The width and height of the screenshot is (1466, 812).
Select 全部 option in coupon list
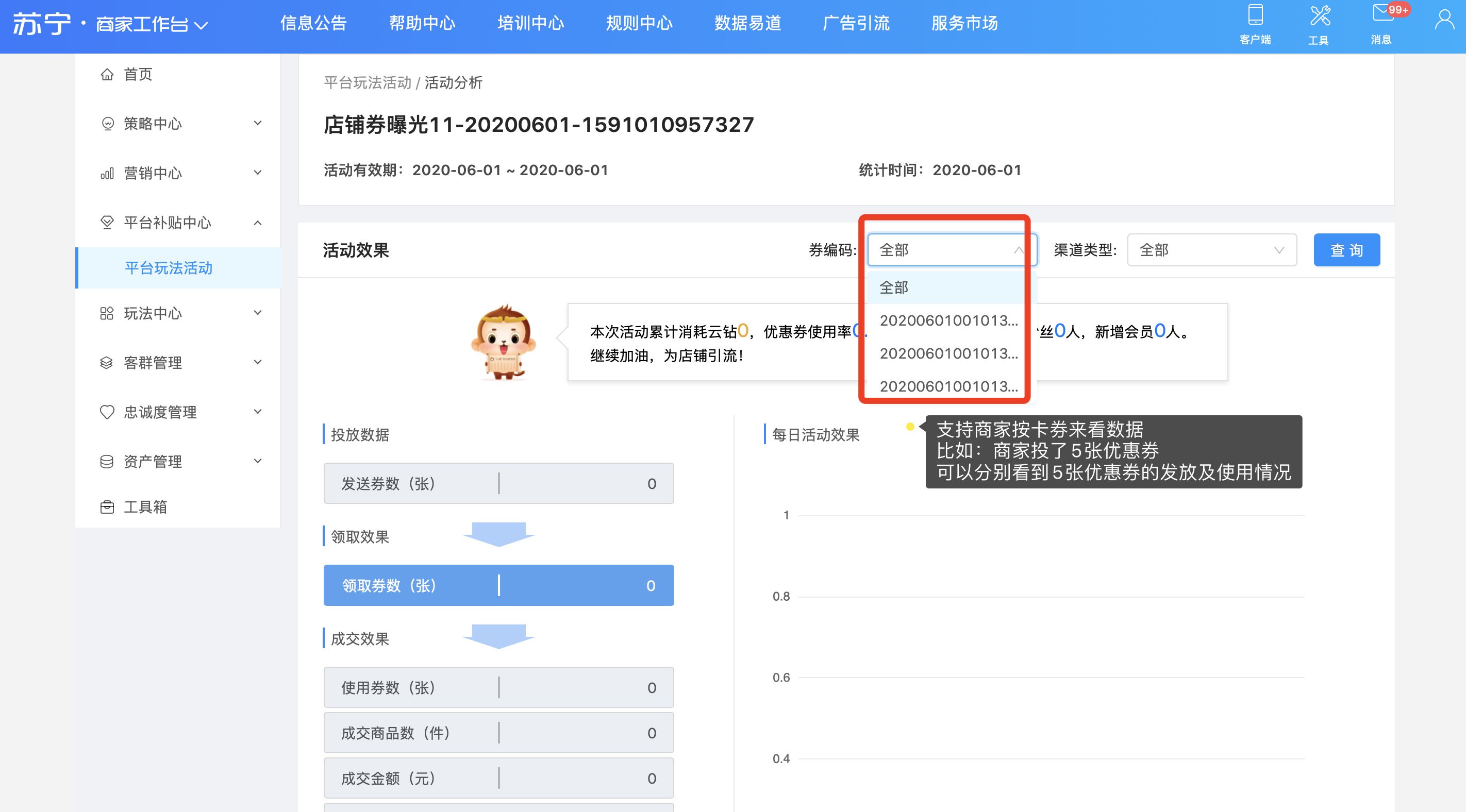pos(894,287)
